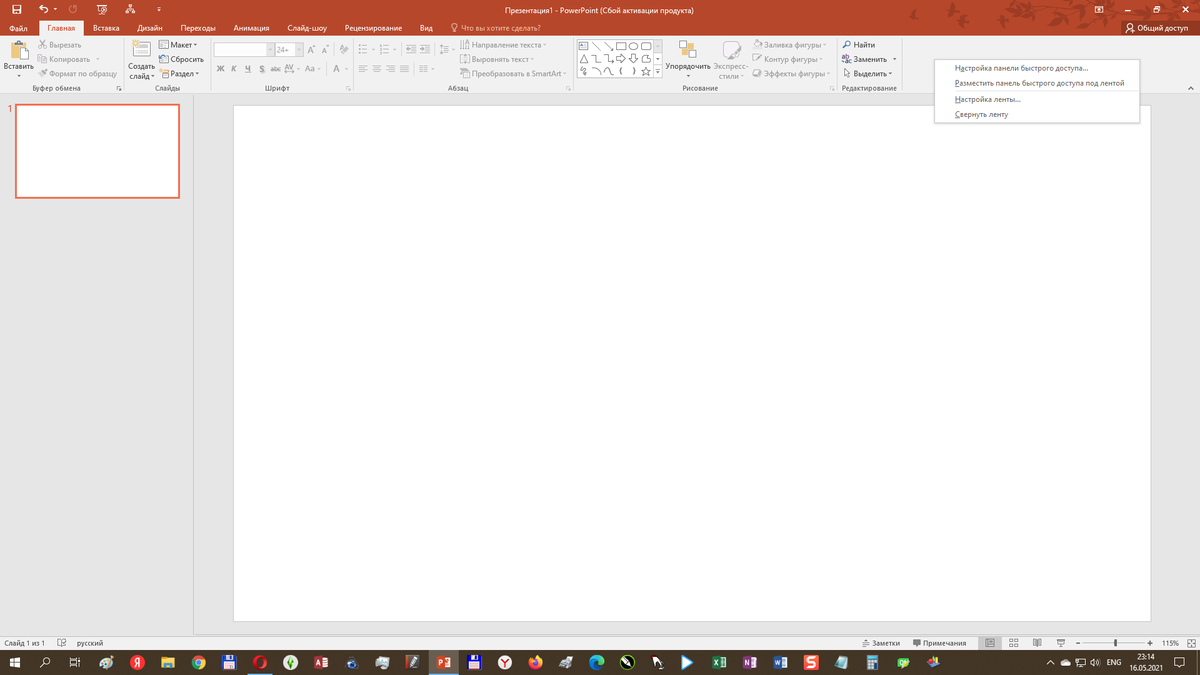1200x675 pixels.
Task: Select the right arrow shape in gallery
Action: coord(621,58)
